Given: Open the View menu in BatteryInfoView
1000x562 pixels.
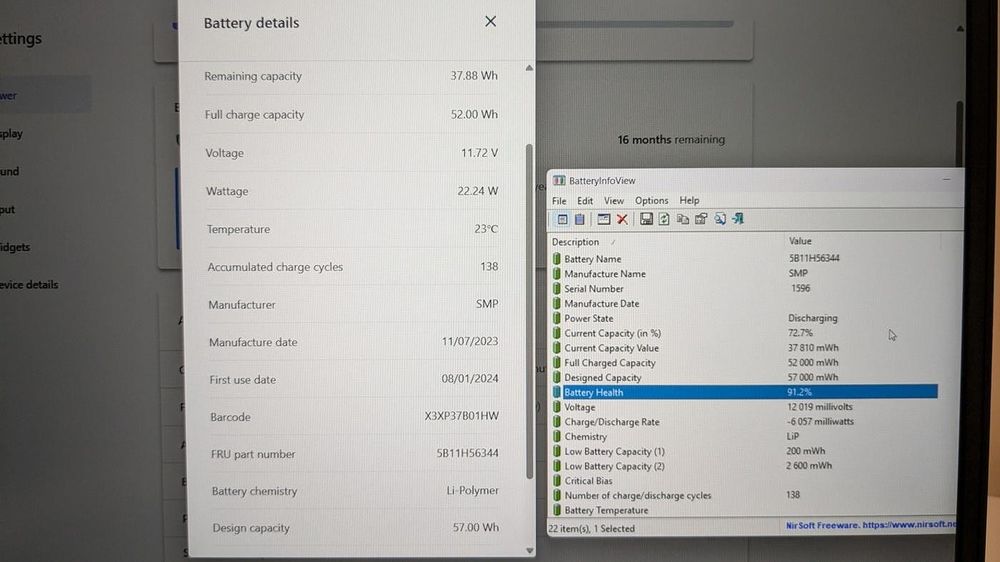Looking at the screenshot, I should [x=614, y=200].
